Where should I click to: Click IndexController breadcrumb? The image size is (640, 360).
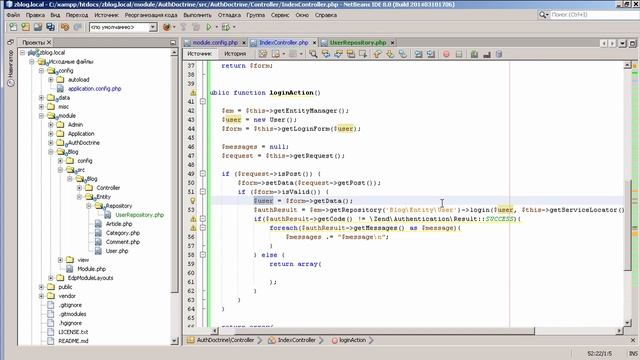coord(297,340)
